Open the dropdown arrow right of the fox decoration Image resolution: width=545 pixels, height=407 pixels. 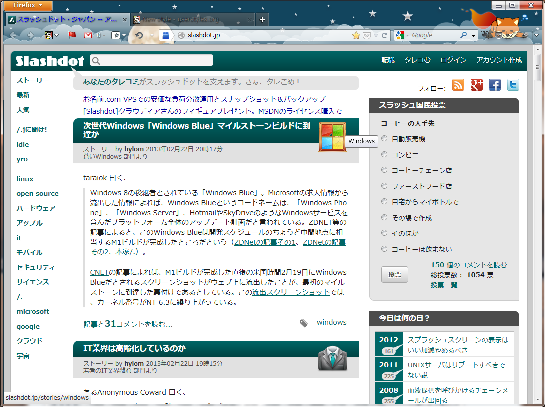pyautogui.click(x=536, y=35)
